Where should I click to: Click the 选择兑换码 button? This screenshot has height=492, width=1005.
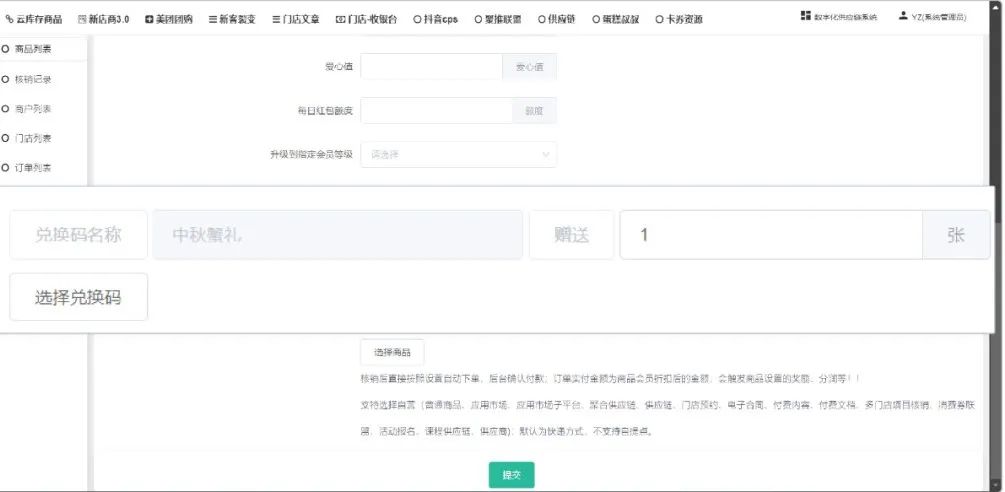[78, 297]
